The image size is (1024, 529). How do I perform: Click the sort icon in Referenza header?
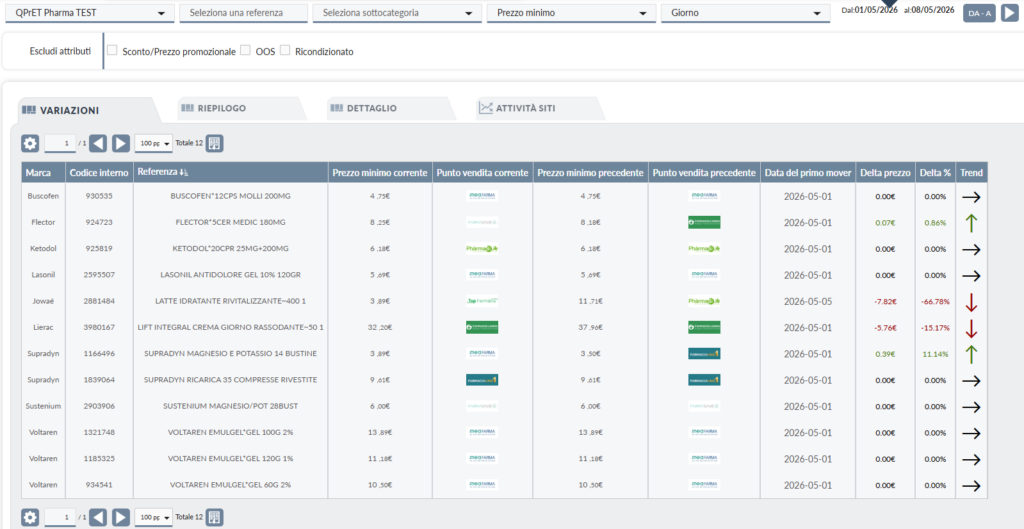(183, 172)
